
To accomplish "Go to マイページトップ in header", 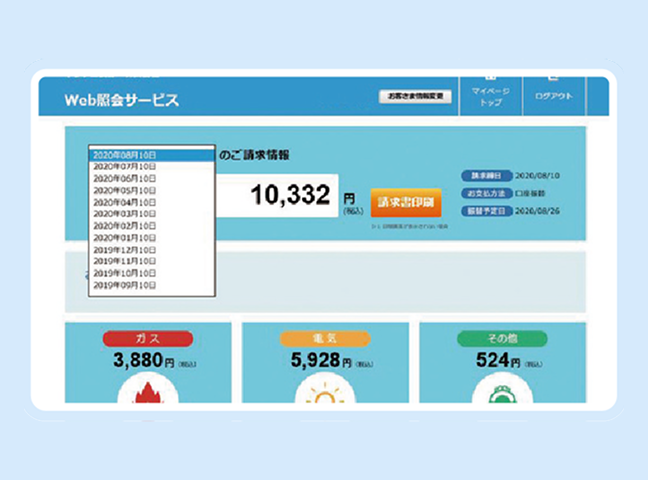I will 491,96.
